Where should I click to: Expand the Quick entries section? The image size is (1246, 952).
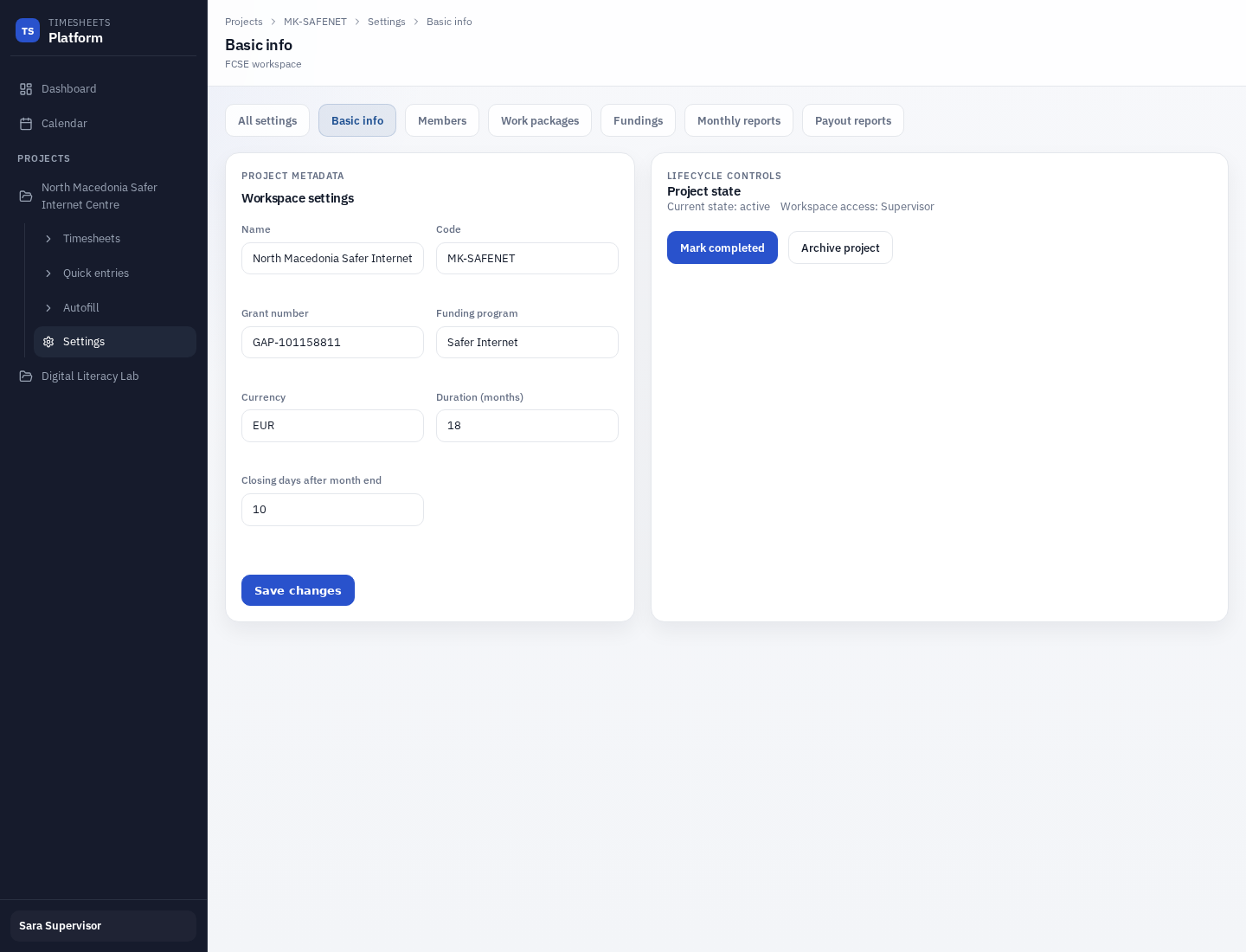point(49,273)
